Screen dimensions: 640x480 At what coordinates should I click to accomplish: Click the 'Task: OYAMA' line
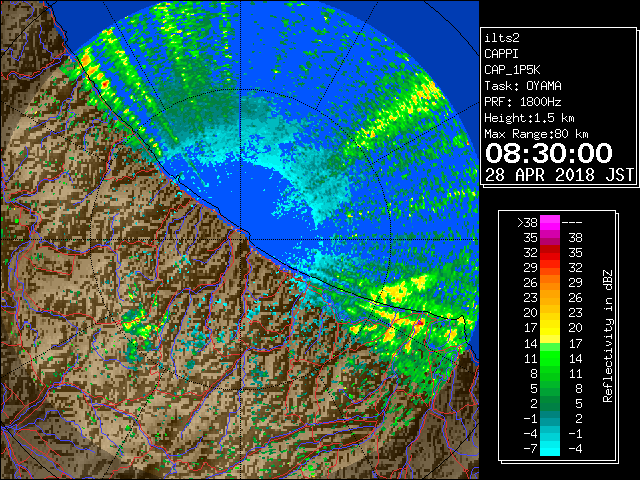pos(523,86)
